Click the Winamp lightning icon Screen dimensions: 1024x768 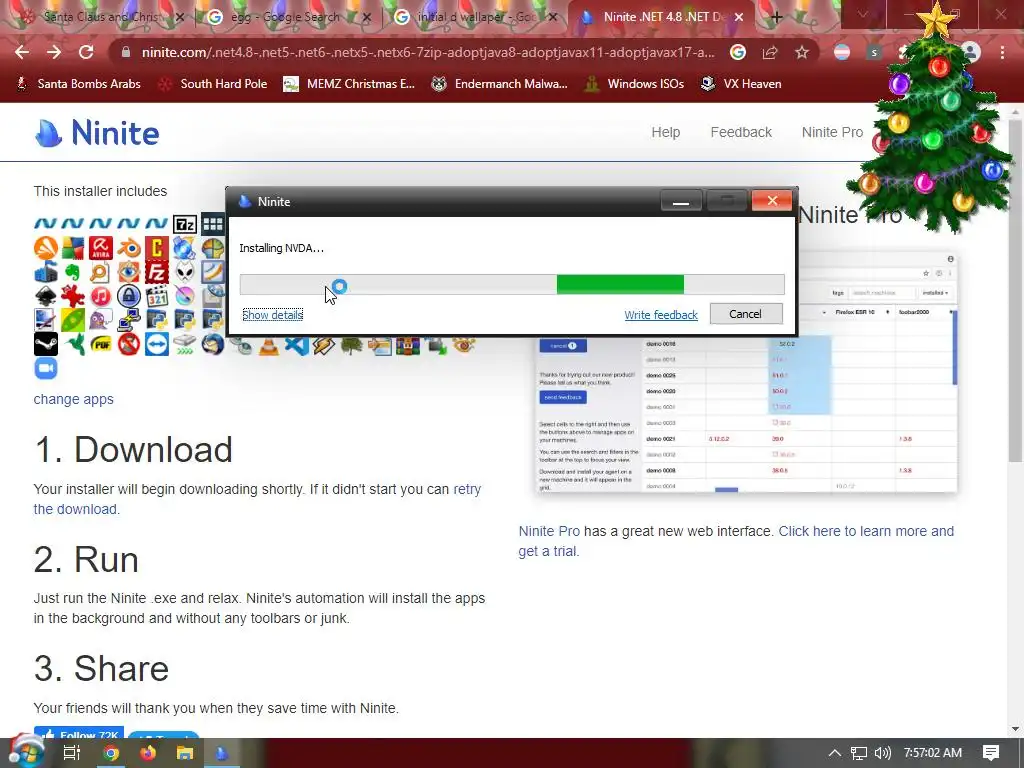324,345
